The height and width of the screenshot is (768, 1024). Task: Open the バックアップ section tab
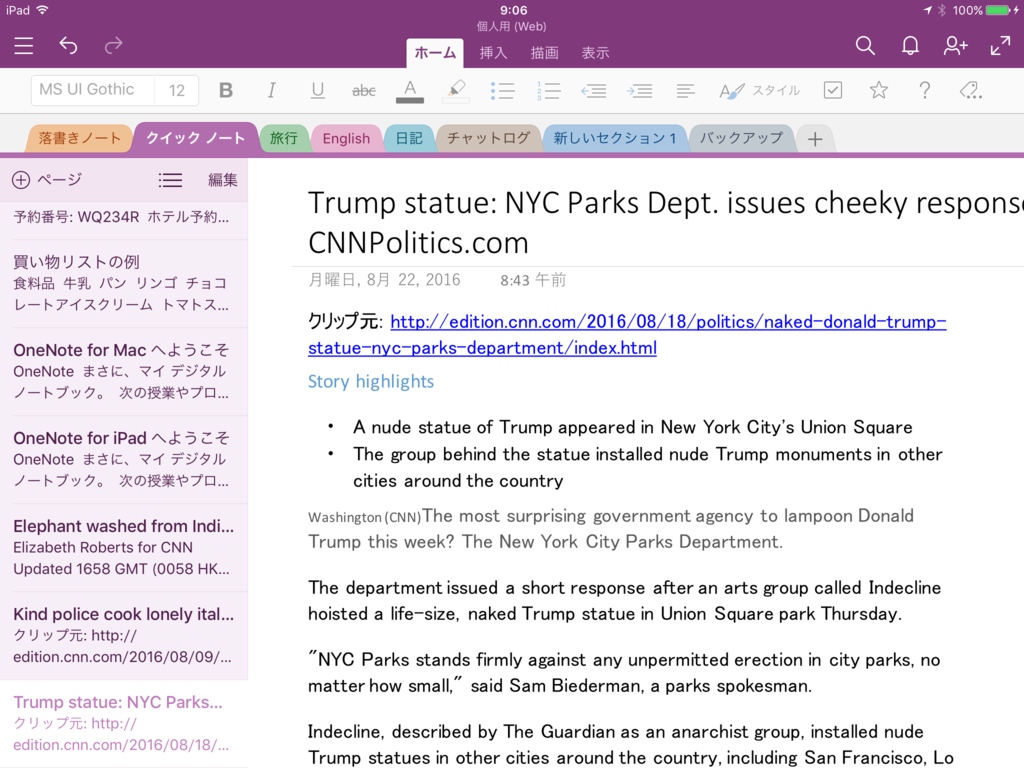[x=741, y=138]
